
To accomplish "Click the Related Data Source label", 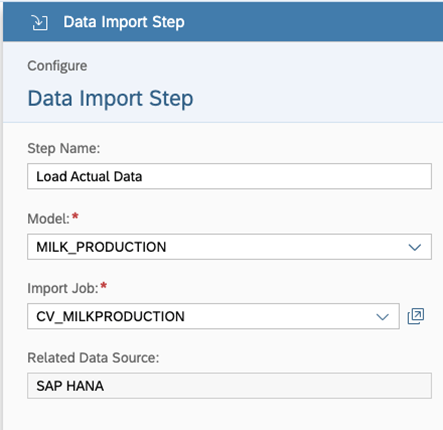I will point(93,358).
